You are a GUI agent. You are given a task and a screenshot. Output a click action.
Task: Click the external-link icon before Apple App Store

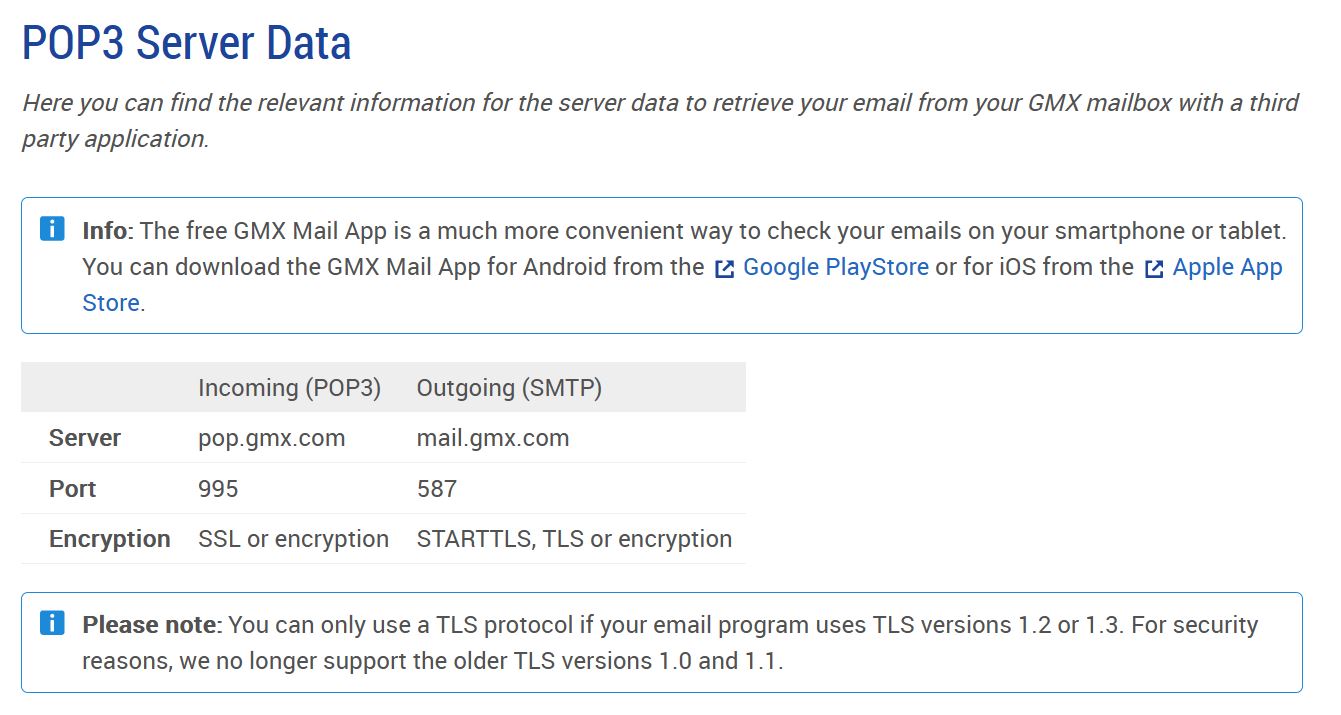[1154, 268]
